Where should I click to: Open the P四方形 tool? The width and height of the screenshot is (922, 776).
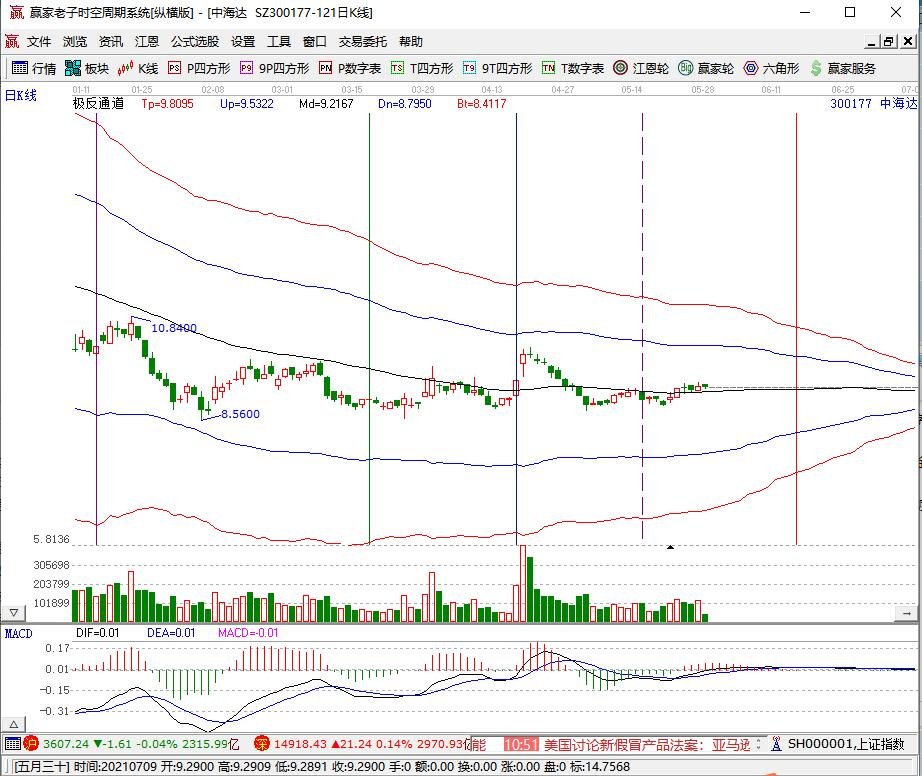[x=199, y=68]
